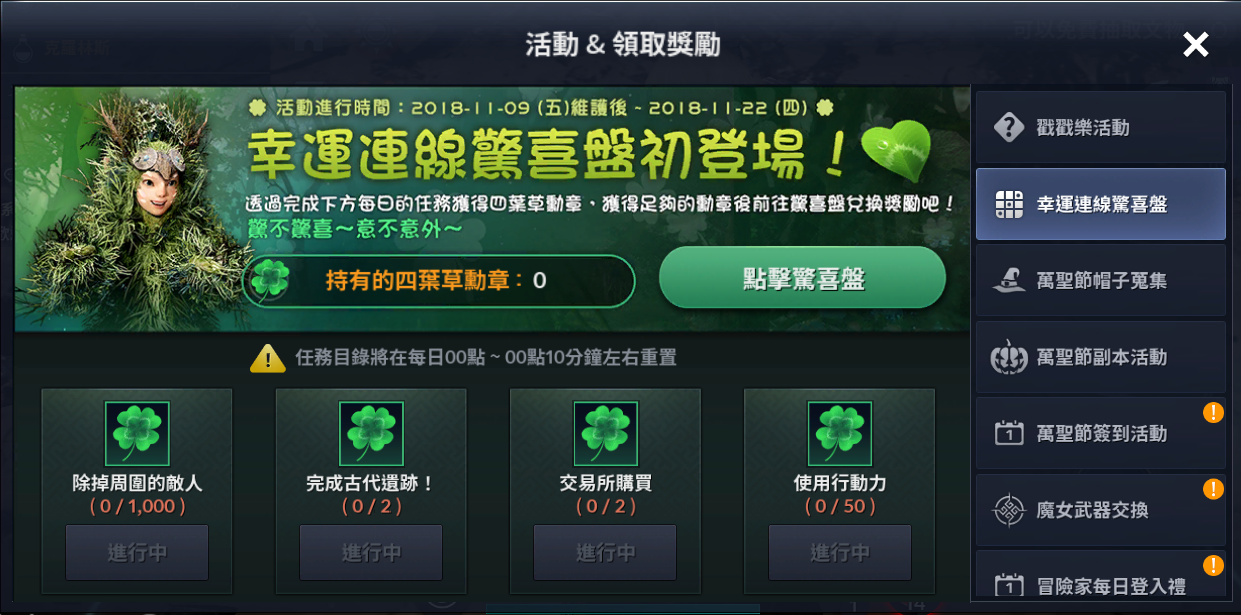This screenshot has height=615, width=1241.
Task: Click the clover icon above 完成古代遺跡！
Action: coord(371,434)
